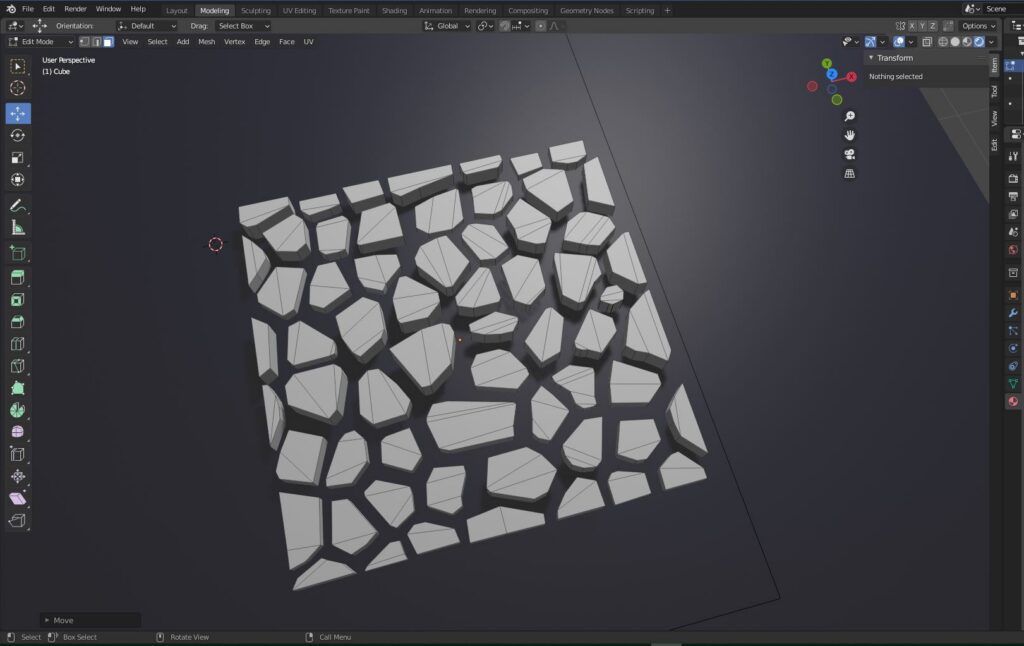Click the zoom magnifier gizmo icon

849,116
